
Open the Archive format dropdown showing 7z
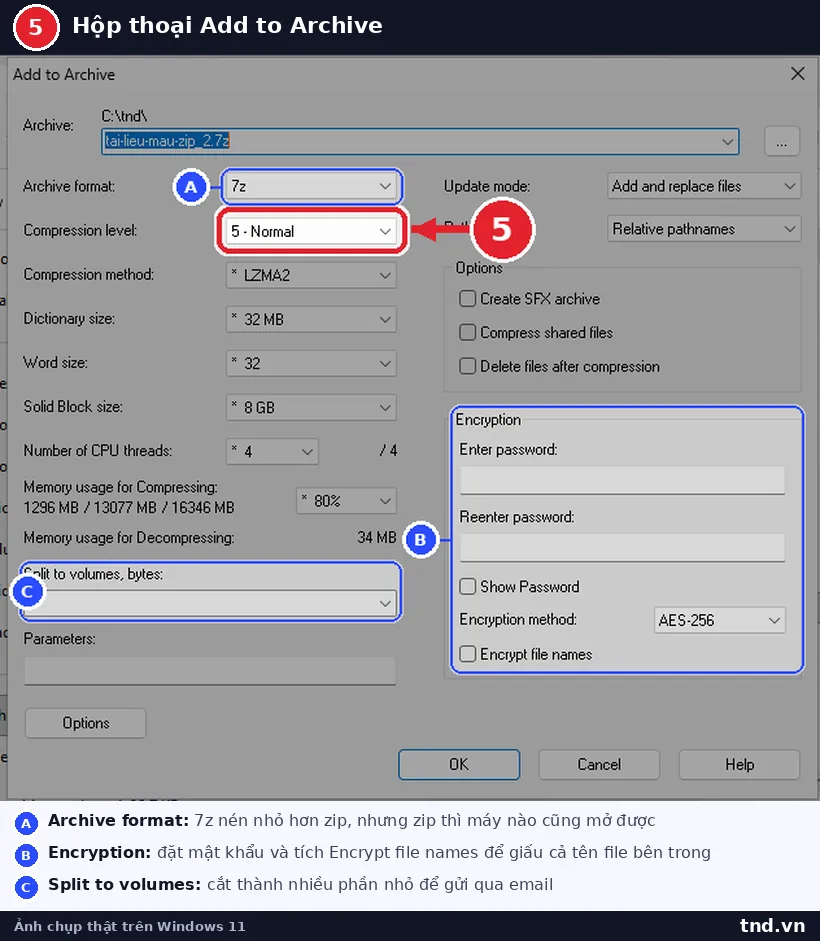[311, 186]
